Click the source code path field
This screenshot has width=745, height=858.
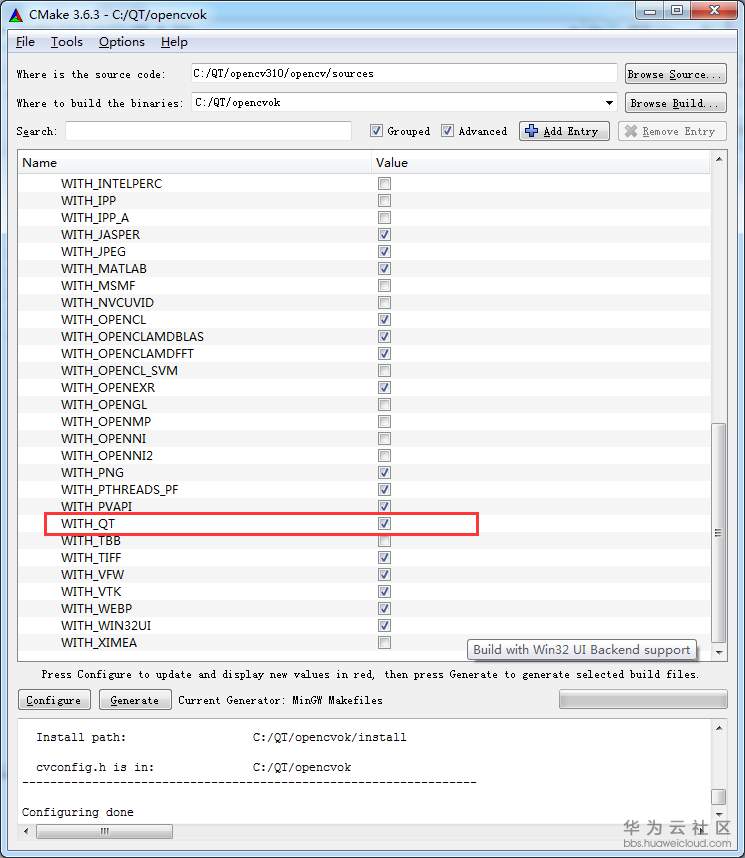click(404, 73)
